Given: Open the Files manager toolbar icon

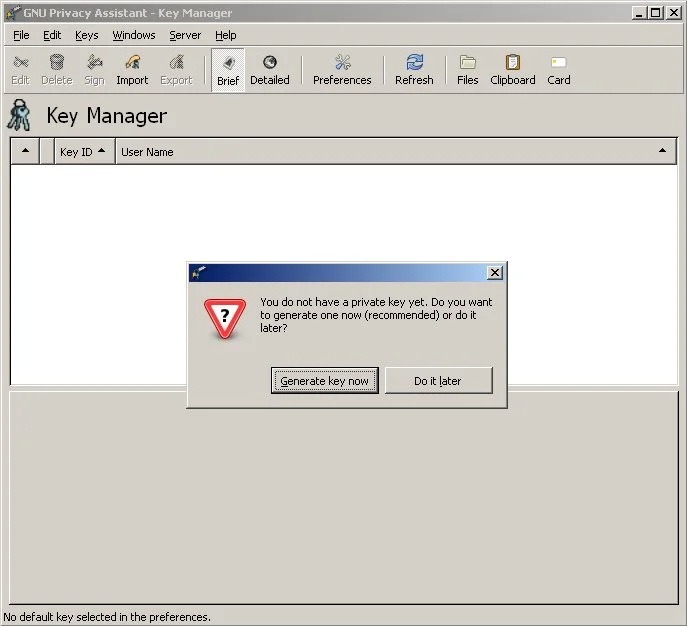Looking at the screenshot, I should click(x=467, y=69).
